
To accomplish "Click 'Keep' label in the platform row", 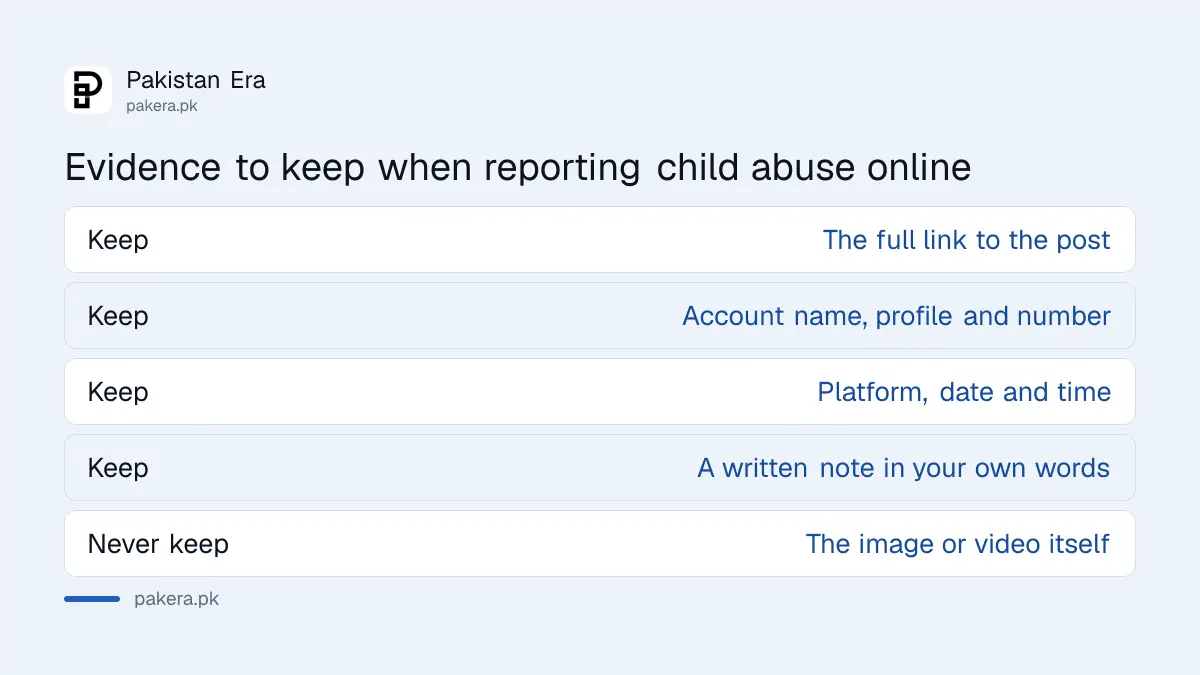I will click(x=118, y=392).
